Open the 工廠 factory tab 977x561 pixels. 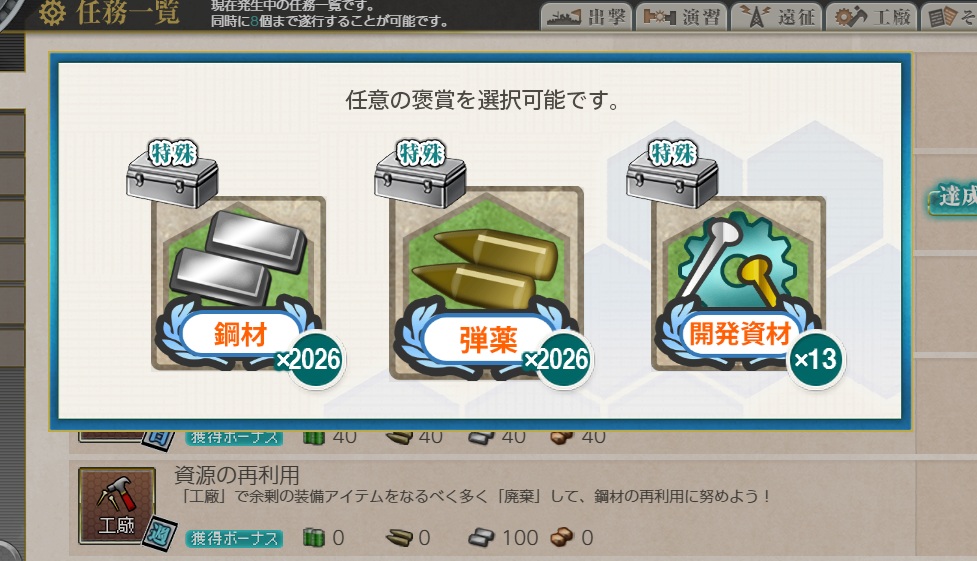point(872,16)
